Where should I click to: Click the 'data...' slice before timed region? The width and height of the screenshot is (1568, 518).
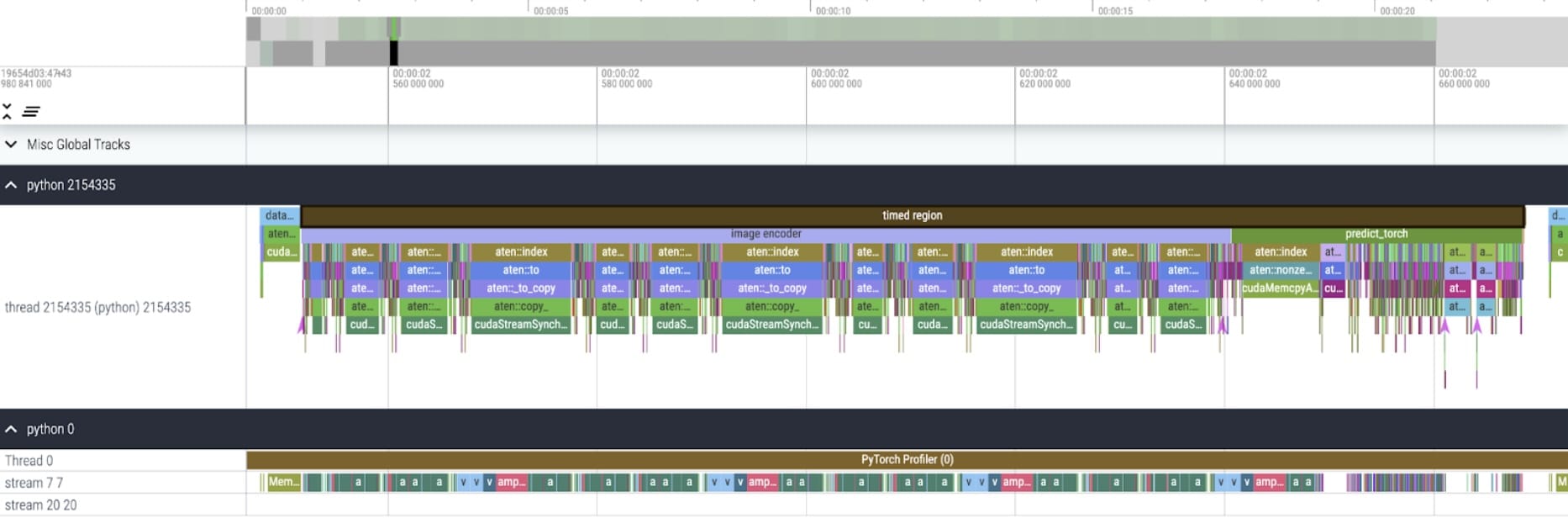(x=279, y=215)
